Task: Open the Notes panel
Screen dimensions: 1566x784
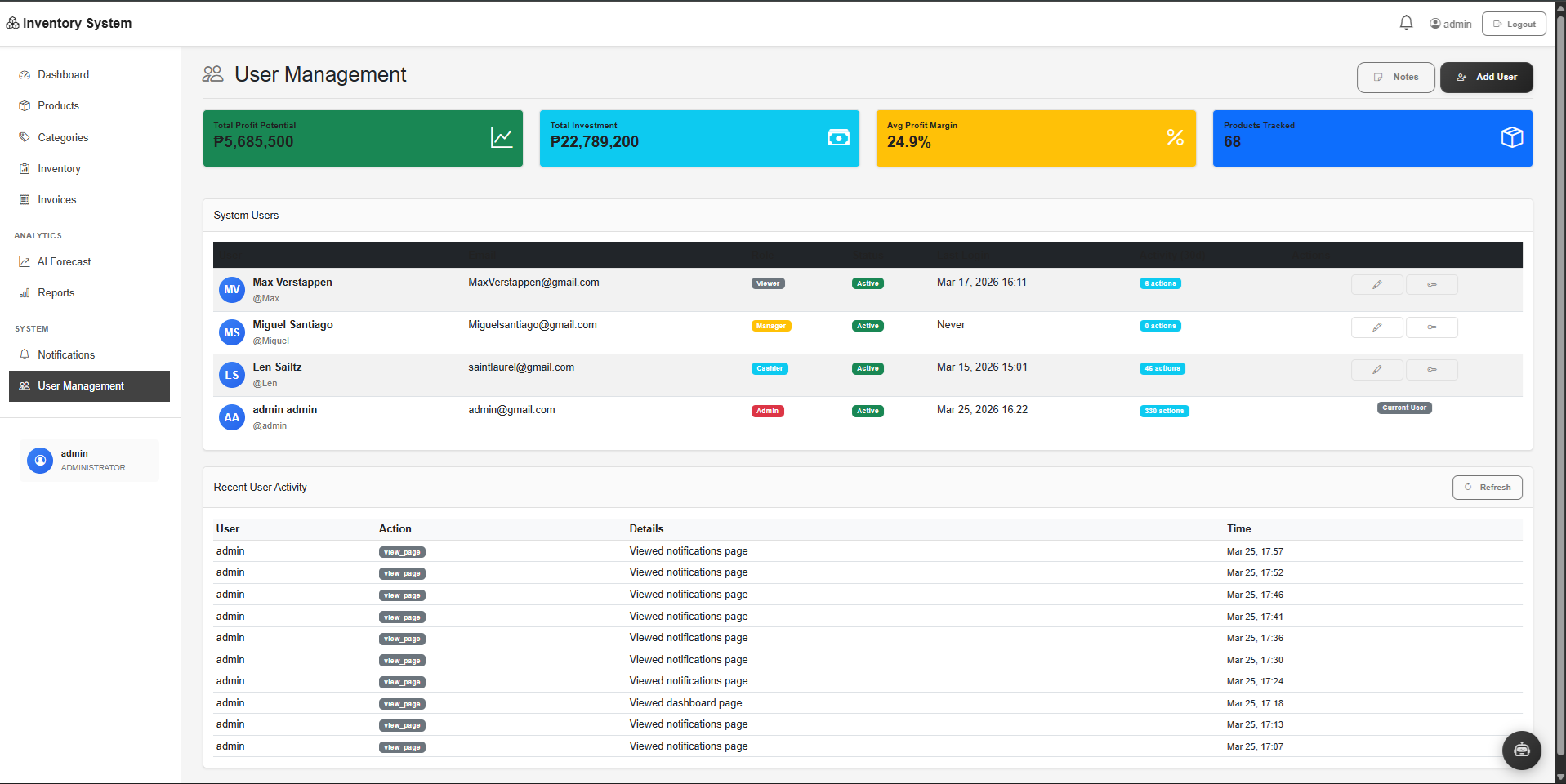Action: coord(1395,77)
